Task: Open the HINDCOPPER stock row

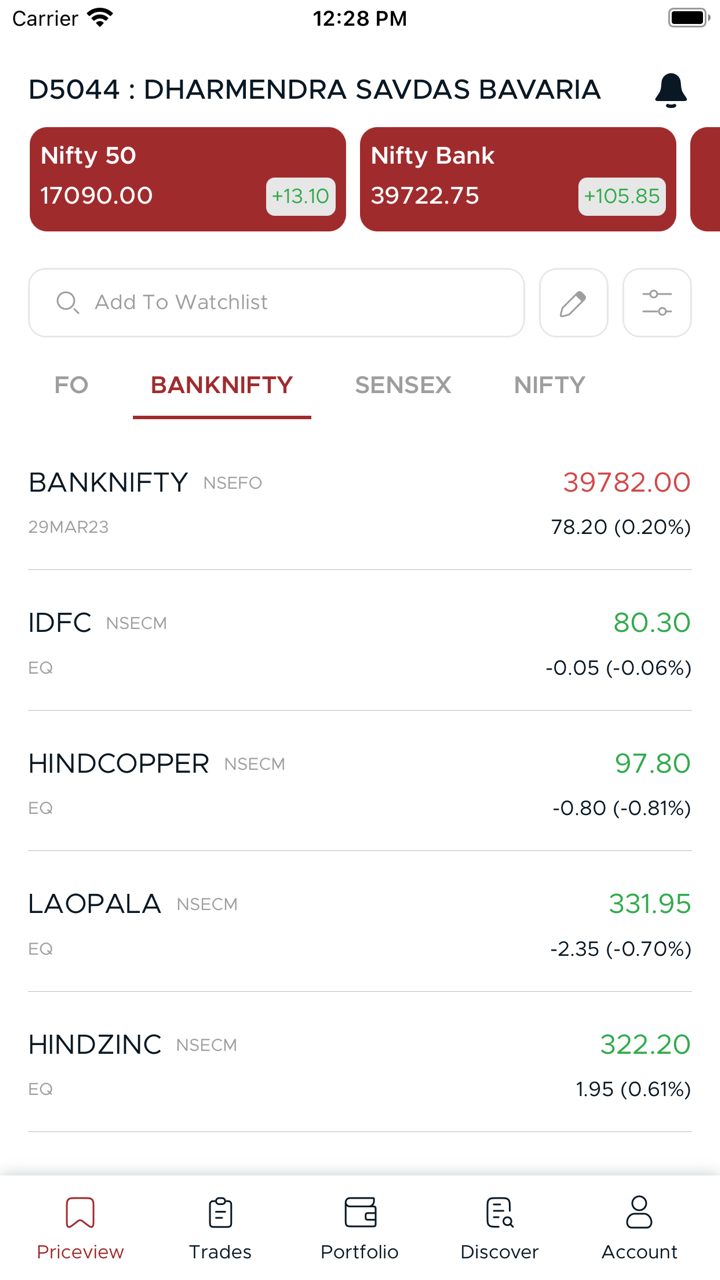Action: [359, 783]
